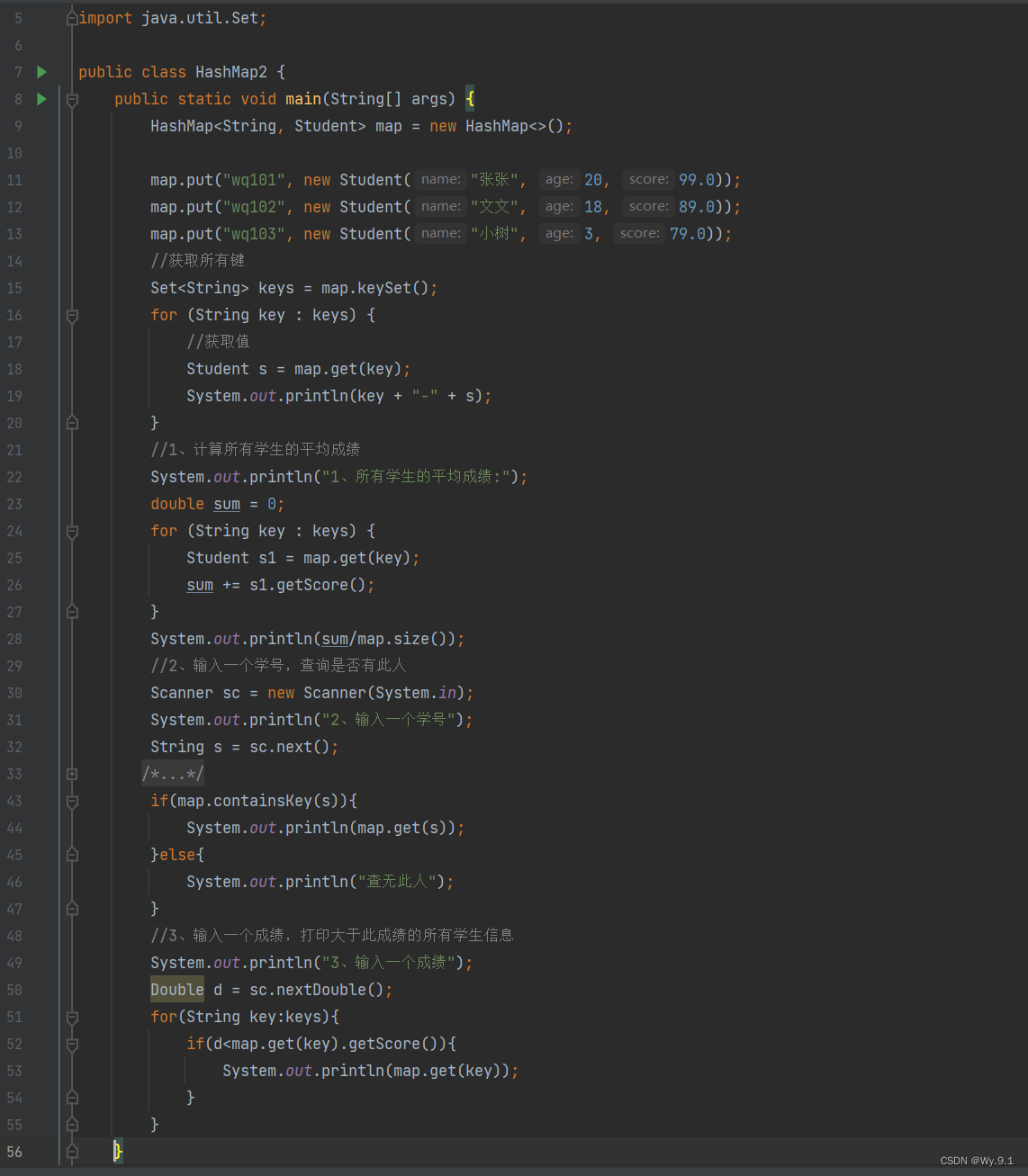Click the string "wq102"
1028x1176 pixels.
254,207
